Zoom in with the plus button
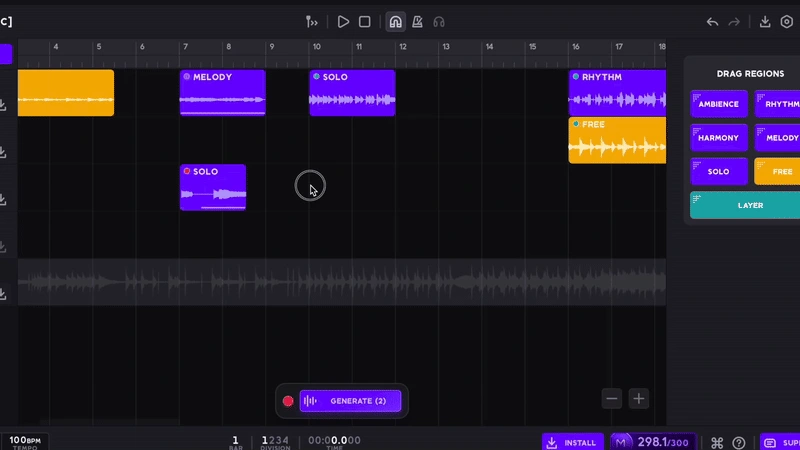 pyautogui.click(x=639, y=398)
